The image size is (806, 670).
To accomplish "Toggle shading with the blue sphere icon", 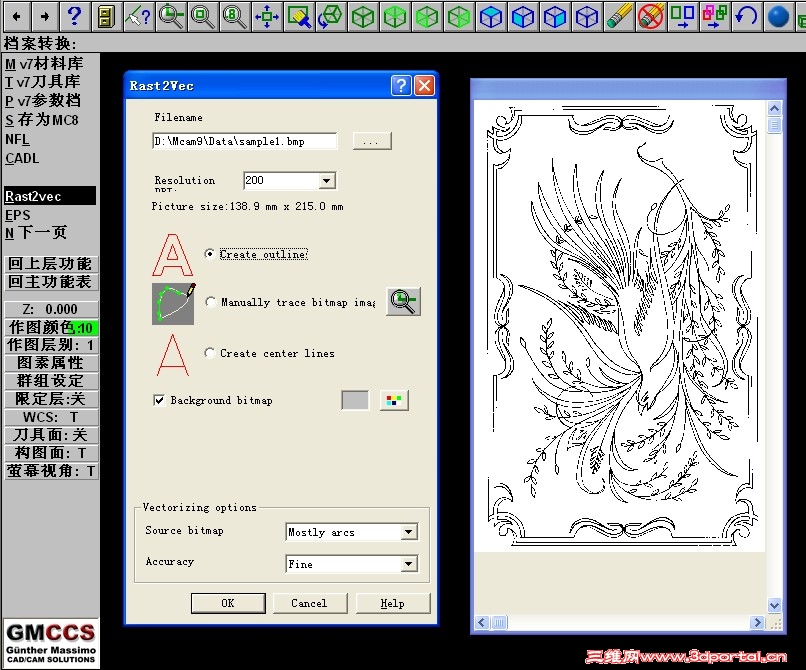I will (x=778, y=16).
